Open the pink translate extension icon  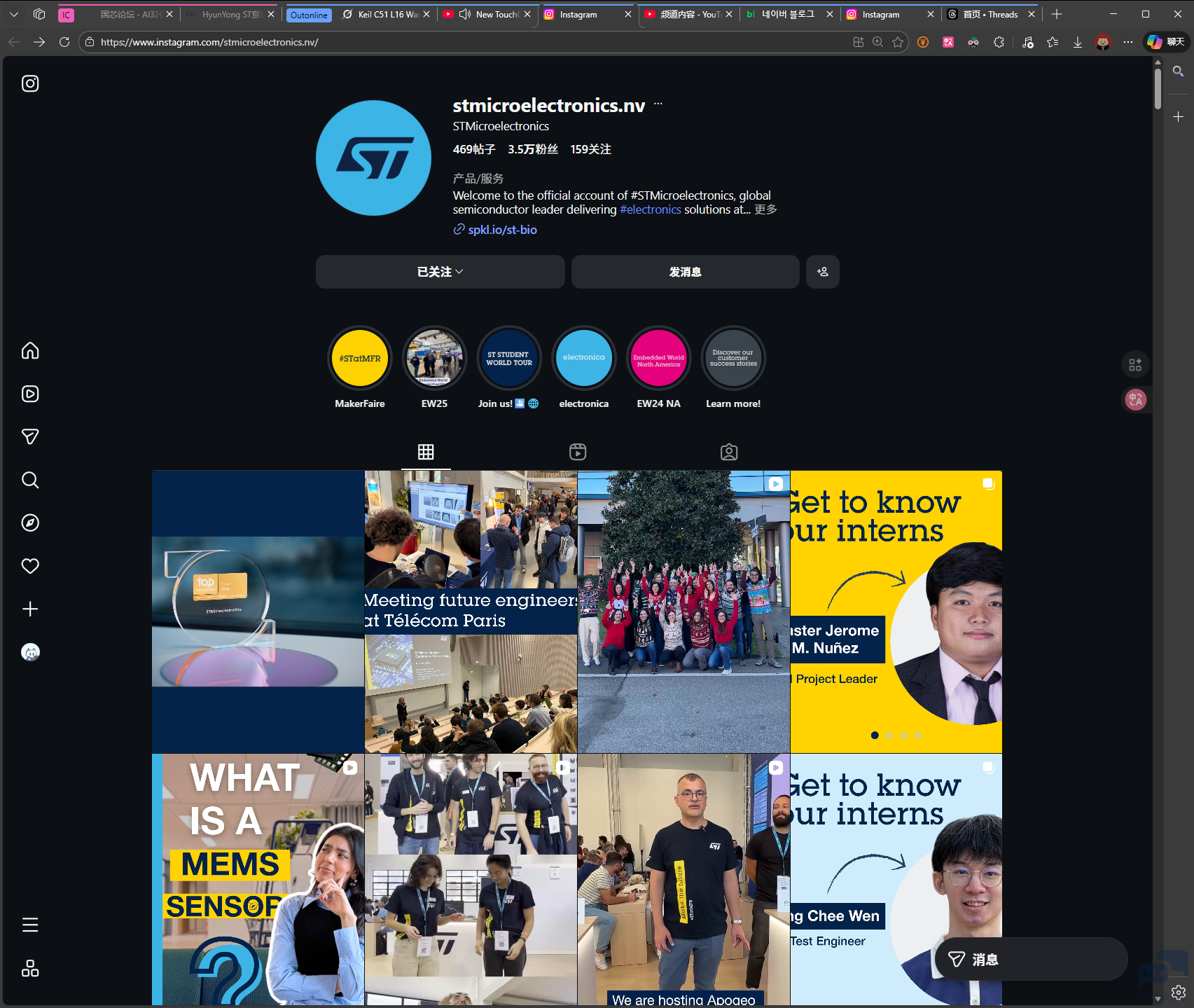948,42
